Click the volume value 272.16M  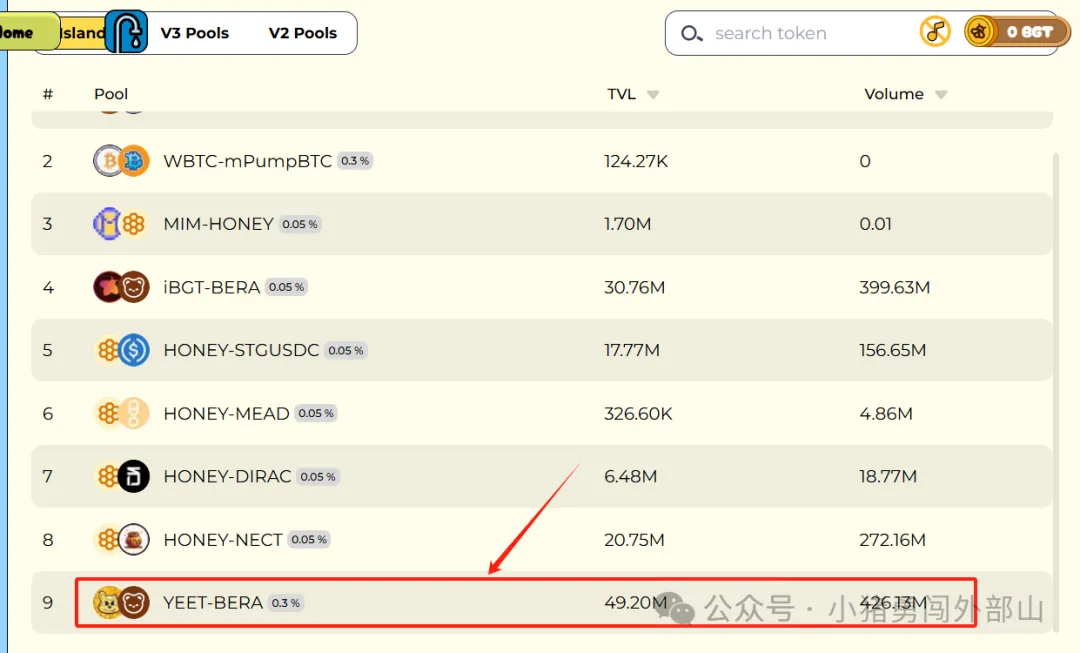[x=893, y=539]
